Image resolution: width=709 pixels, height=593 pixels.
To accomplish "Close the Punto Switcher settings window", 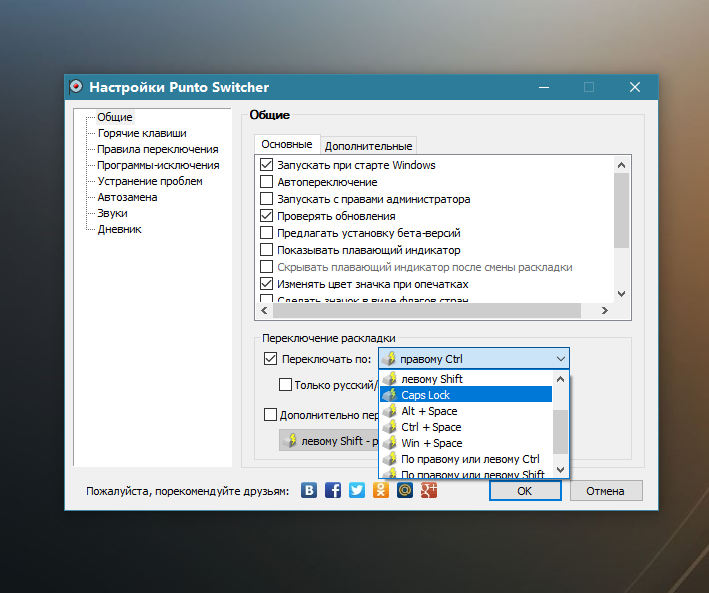I will [x=635, y=87].
